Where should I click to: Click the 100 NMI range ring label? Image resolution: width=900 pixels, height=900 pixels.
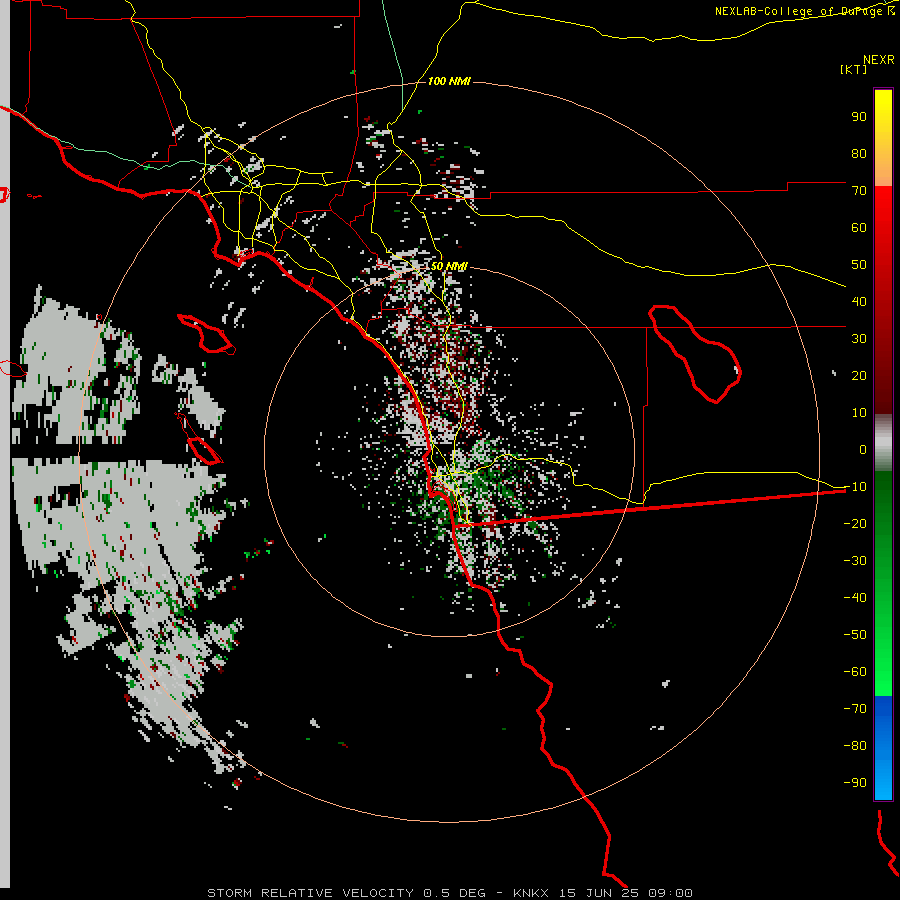click(449, 82)
